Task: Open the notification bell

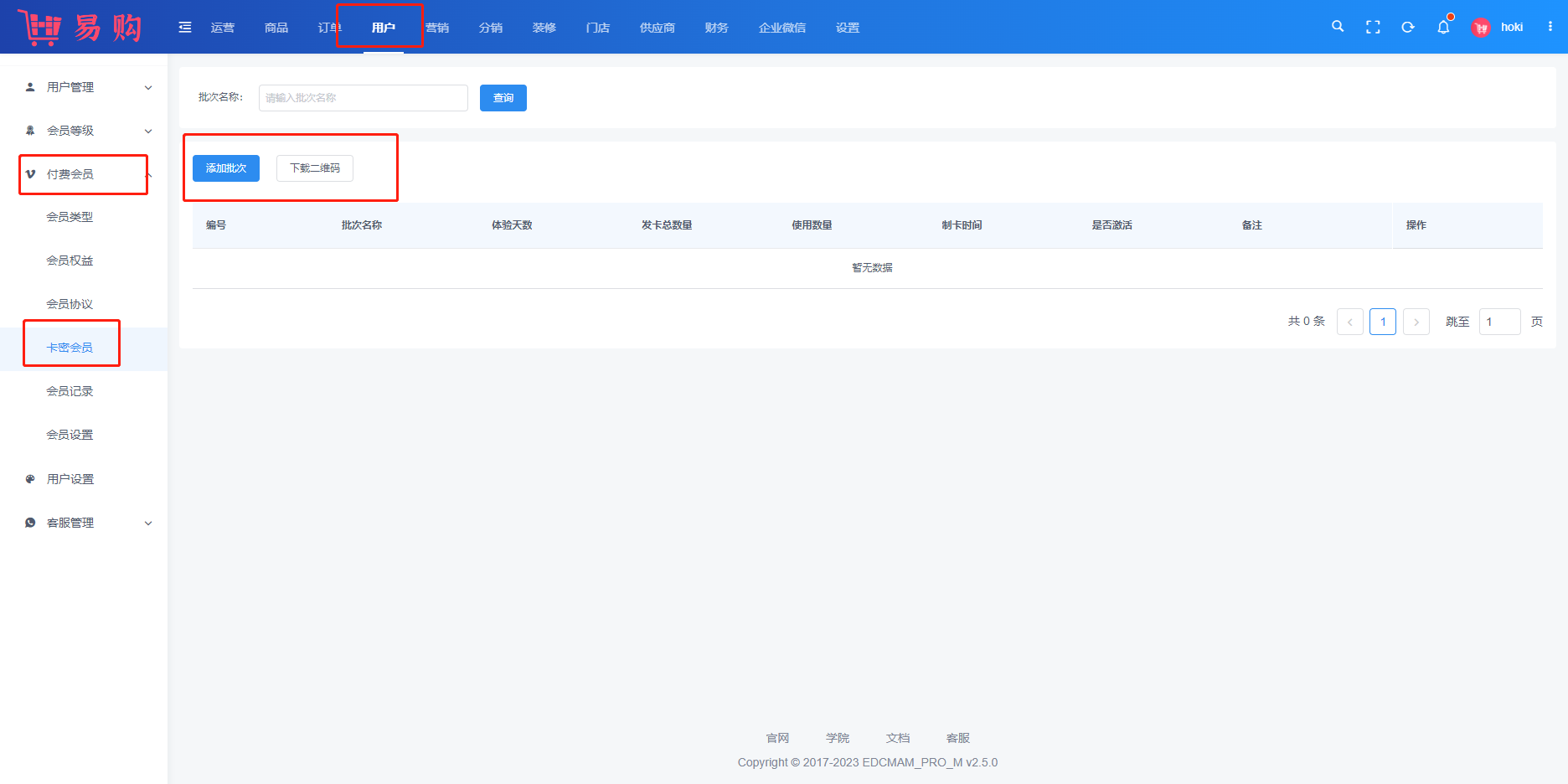Action: click(x=1443, y=27)
